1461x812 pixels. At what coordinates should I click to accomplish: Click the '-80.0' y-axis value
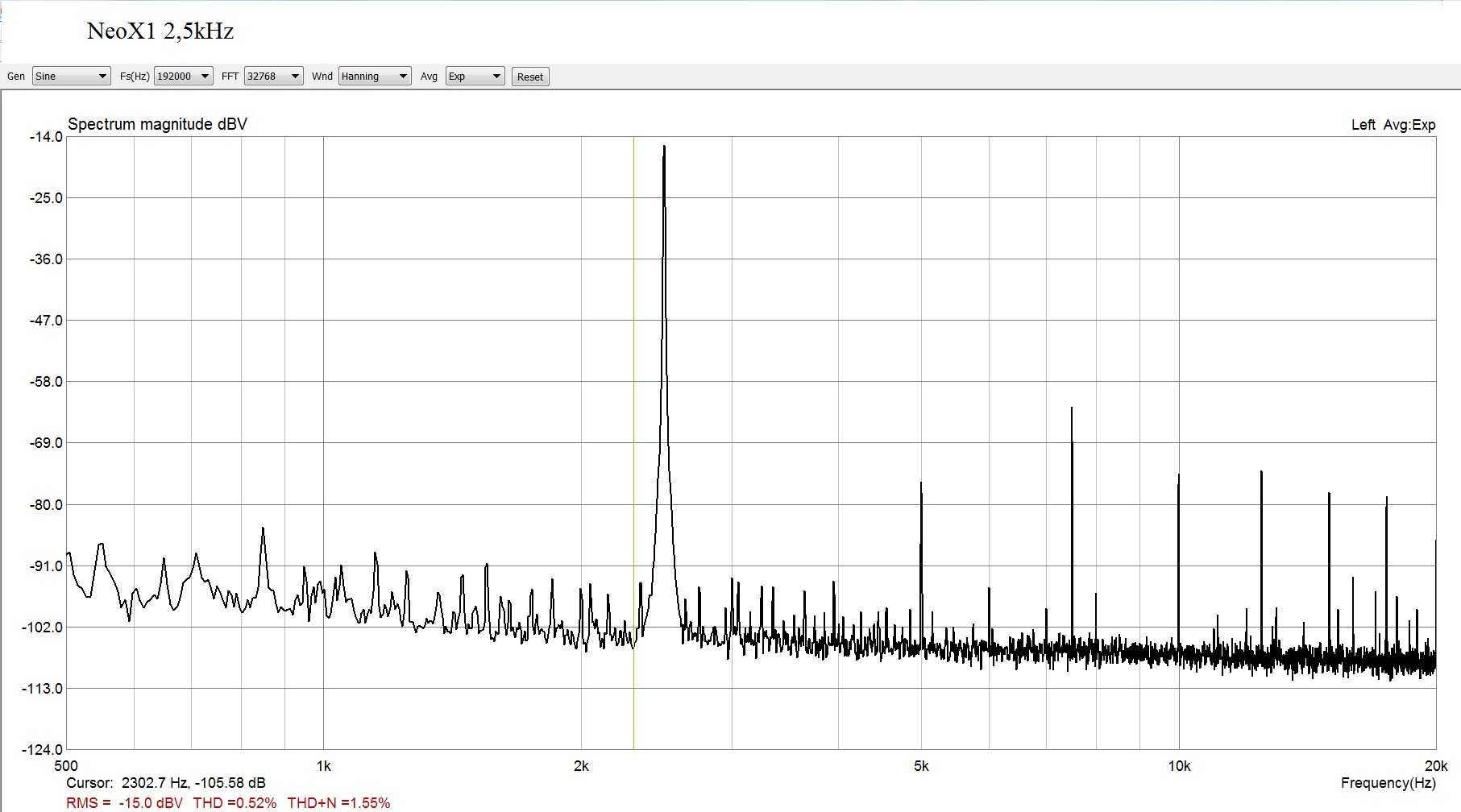click(x=46, y=505)
